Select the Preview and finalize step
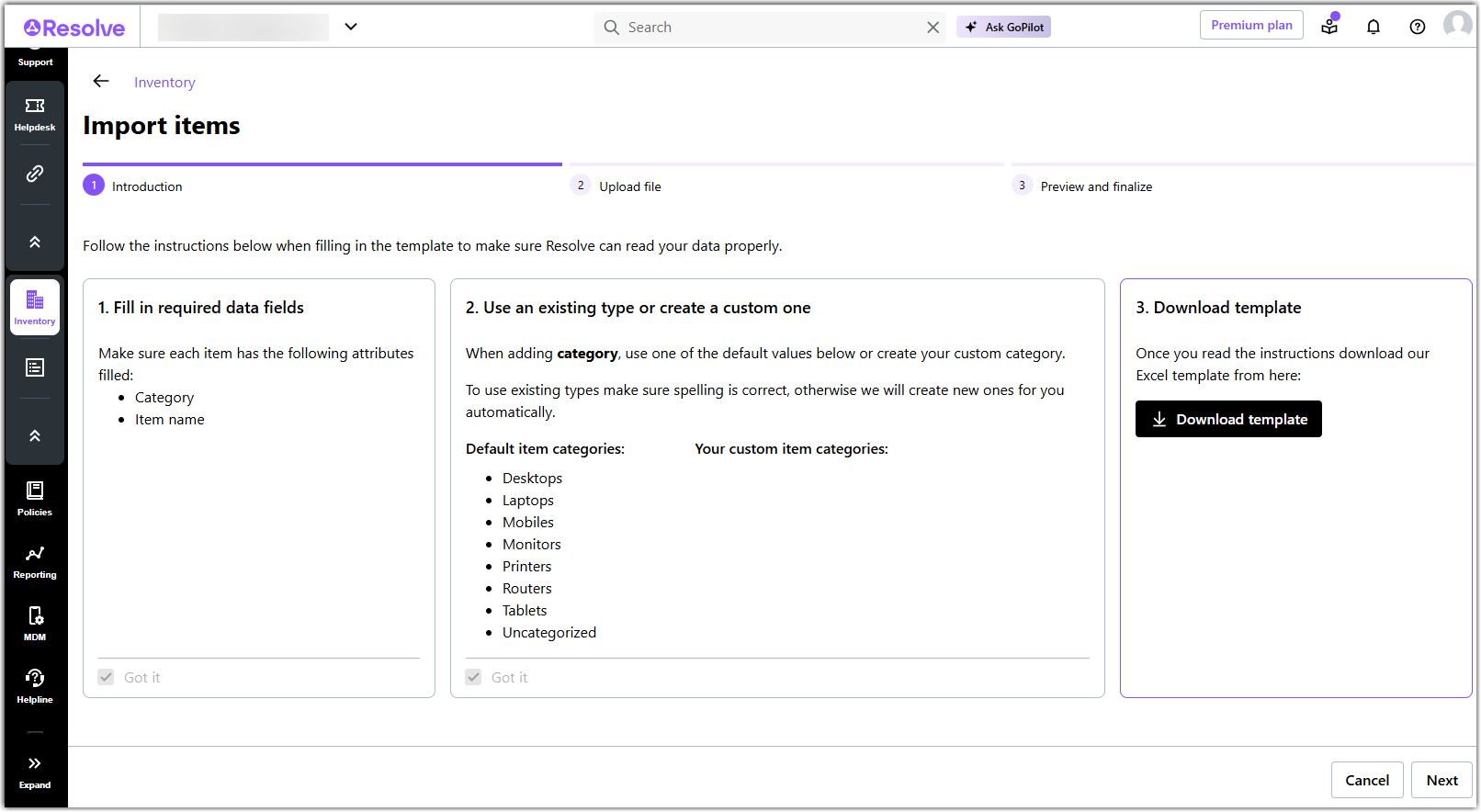This screenshot has width=1481, height=812. [1095, 186]
